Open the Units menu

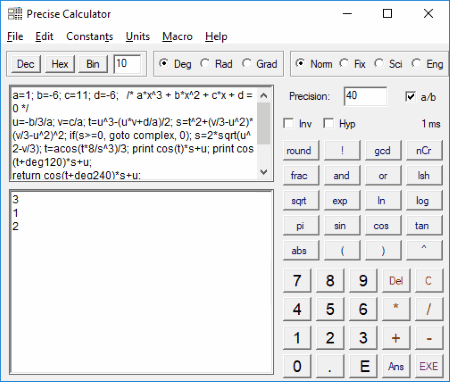pyautogui.click(x=138, y=36)
